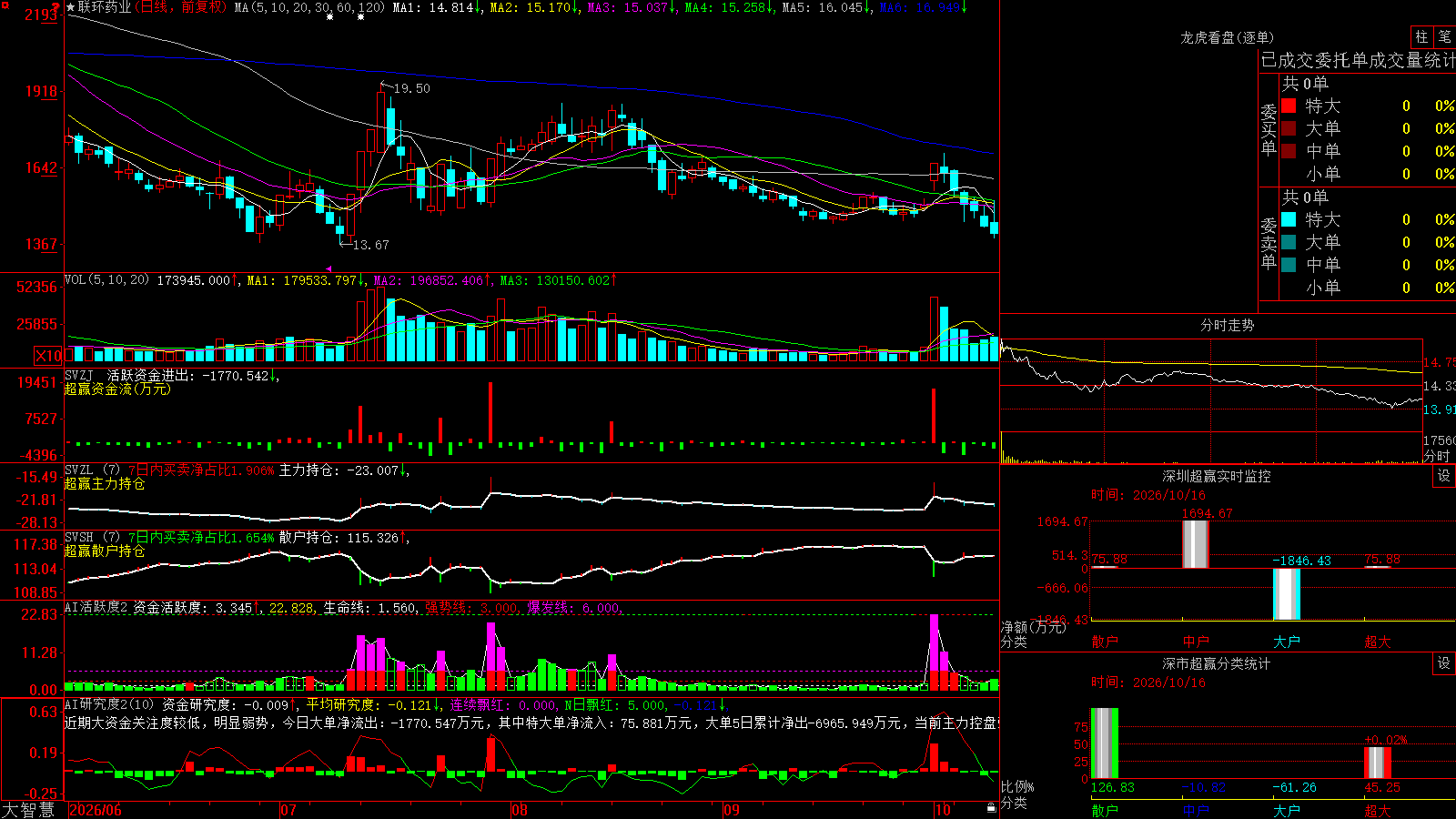Click the star icon before 联环药业
The width and height of the screenshot is (1456, 819).
click(x=71, y=7)
